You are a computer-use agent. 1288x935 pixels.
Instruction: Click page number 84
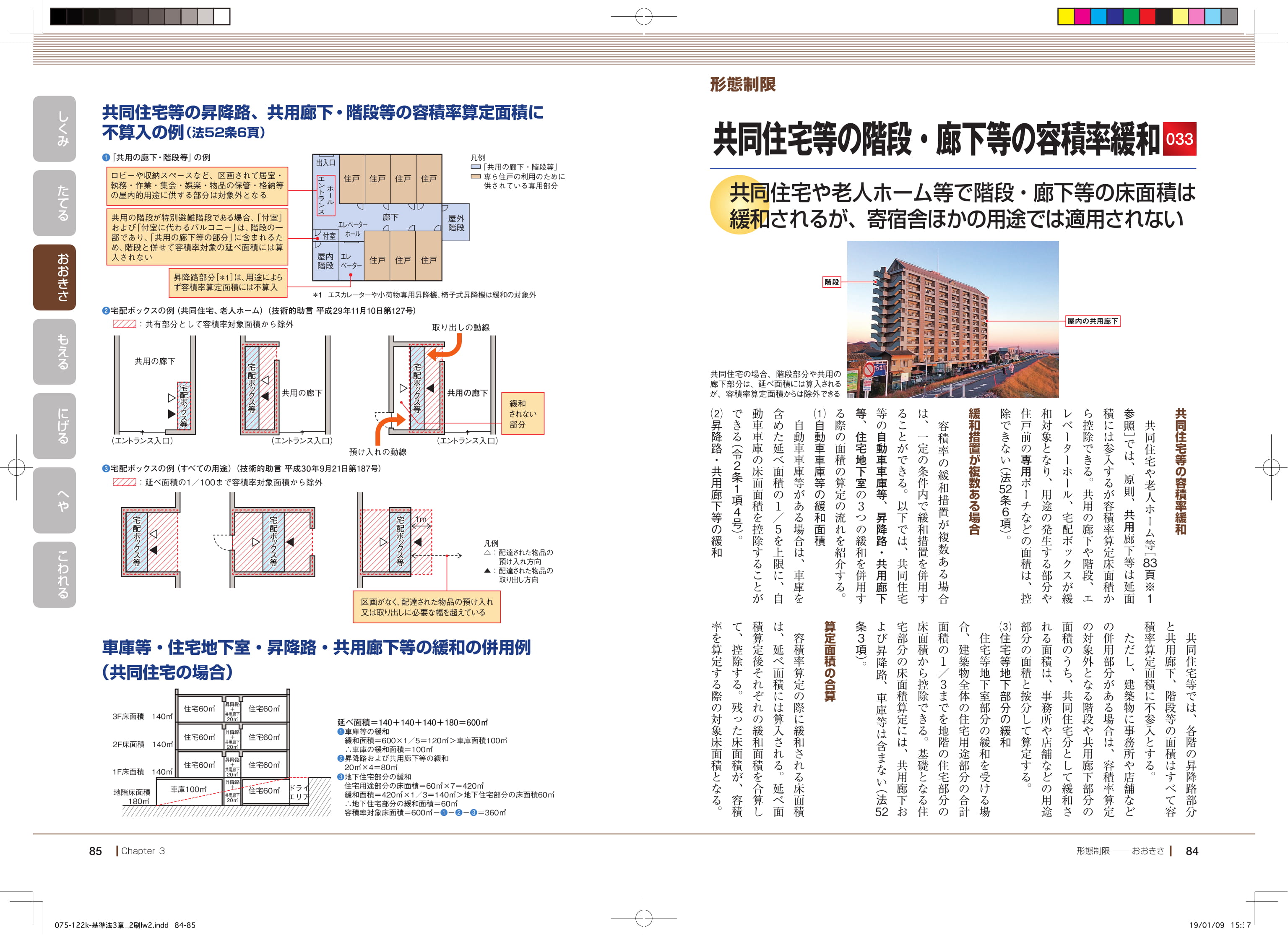click(x=1192, y=851)
